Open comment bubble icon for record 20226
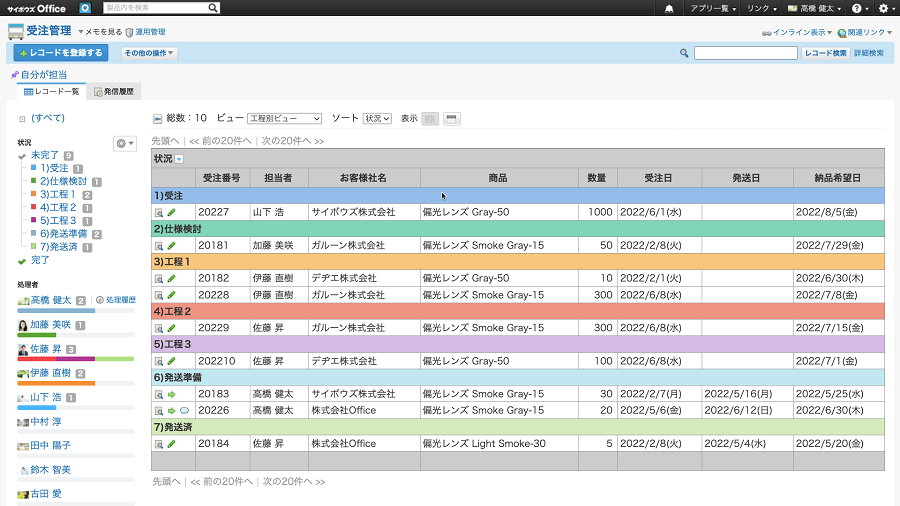Viewport: 900px width, 506px height. 184,410
